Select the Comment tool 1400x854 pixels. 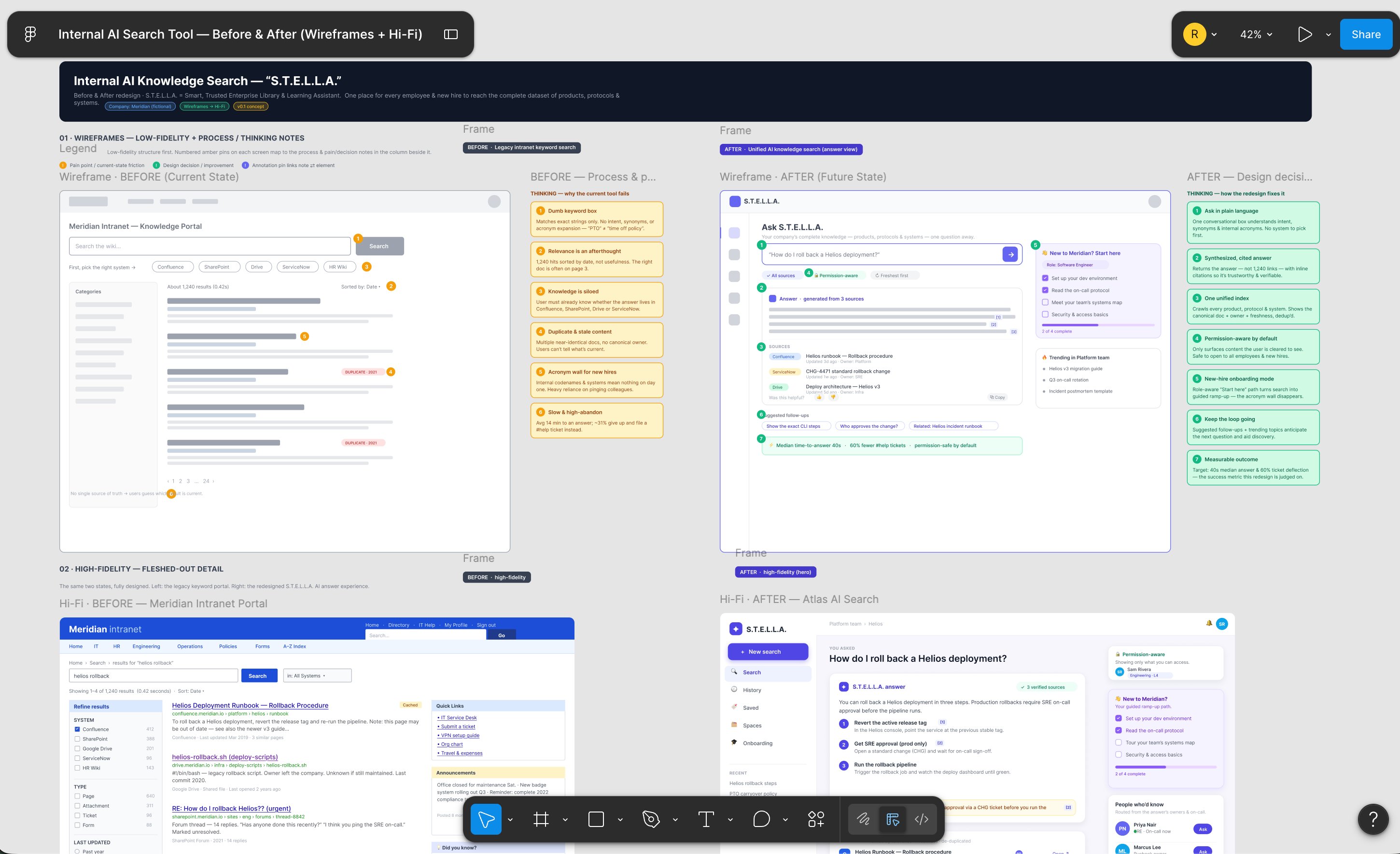pos(761,819)
